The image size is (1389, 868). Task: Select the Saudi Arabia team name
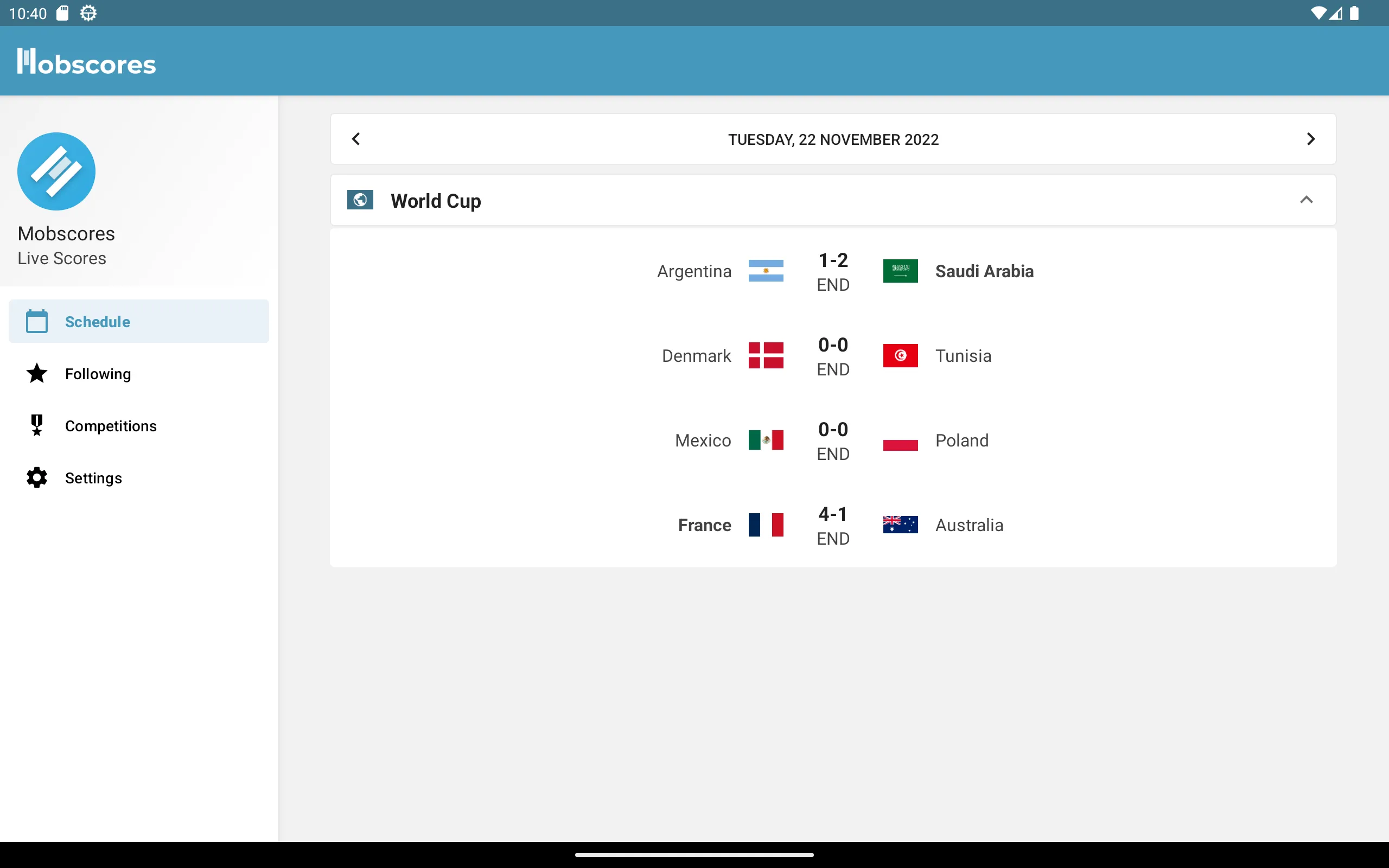(x=984, y=271)
